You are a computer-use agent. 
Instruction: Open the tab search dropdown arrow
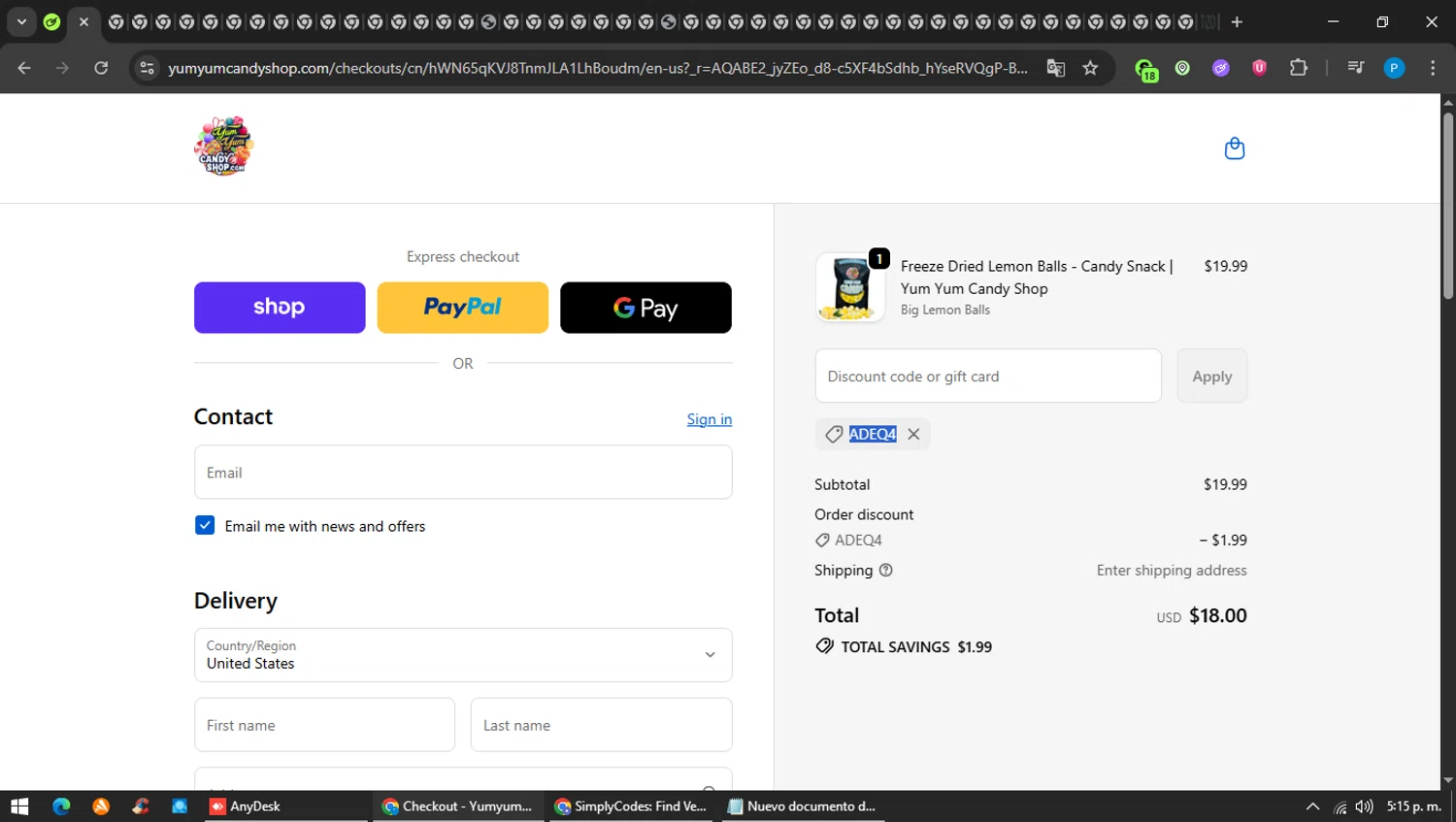(x=21, y=21)
